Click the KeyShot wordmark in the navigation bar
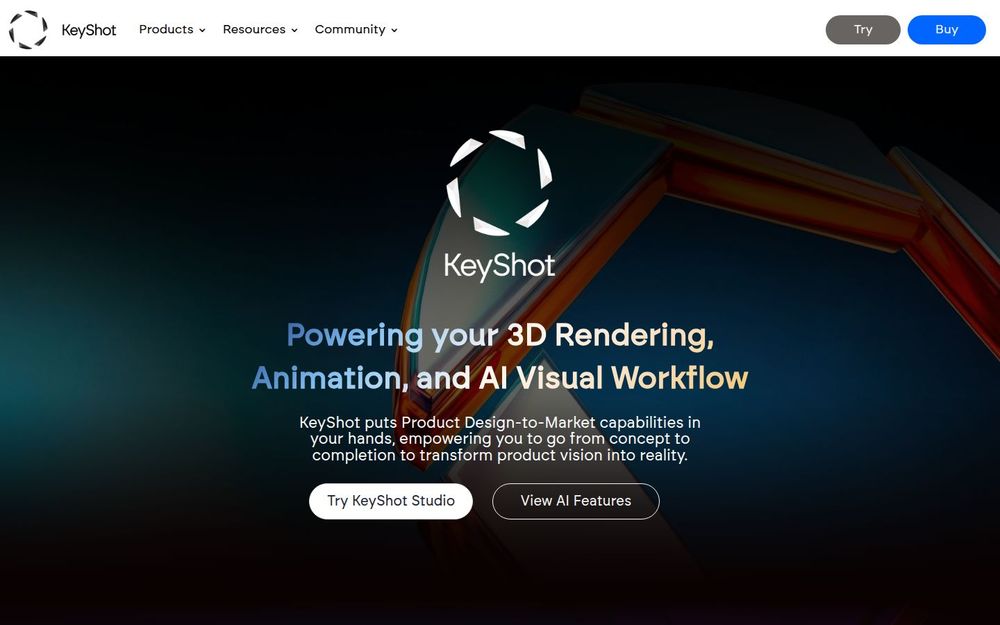 point(89,30)
